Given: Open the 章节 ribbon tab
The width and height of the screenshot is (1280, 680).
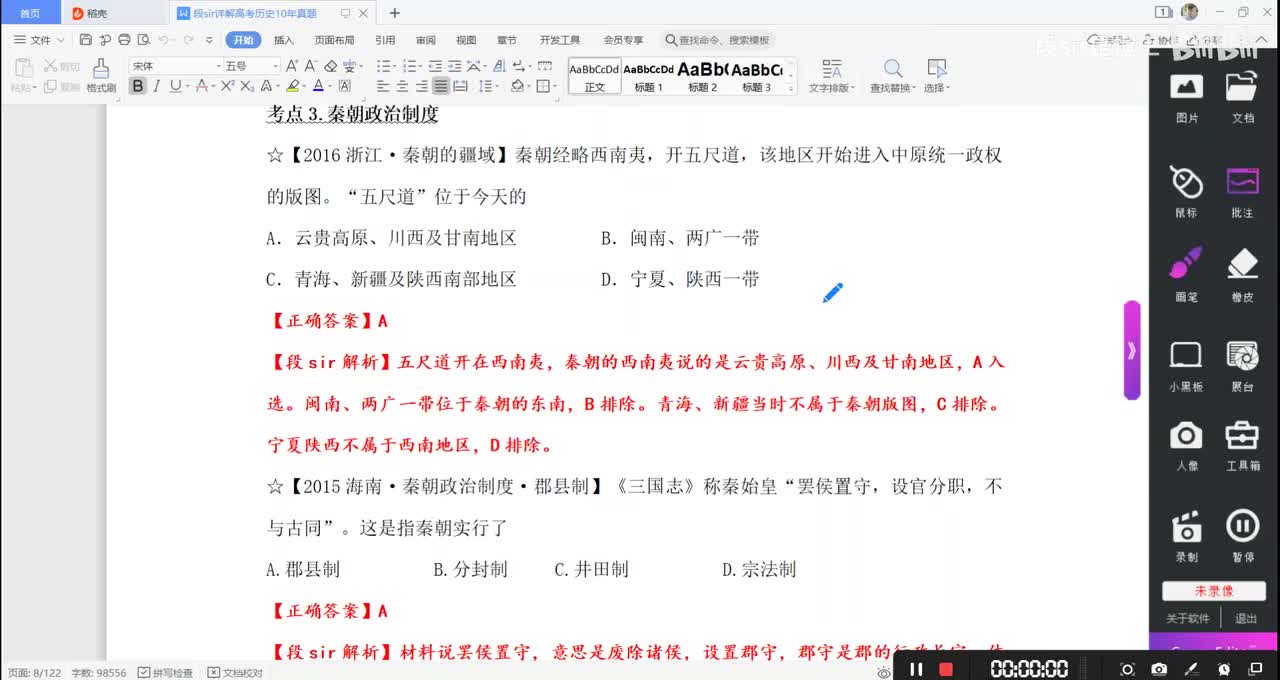Looking at the screenshot, I should (507, 40).
